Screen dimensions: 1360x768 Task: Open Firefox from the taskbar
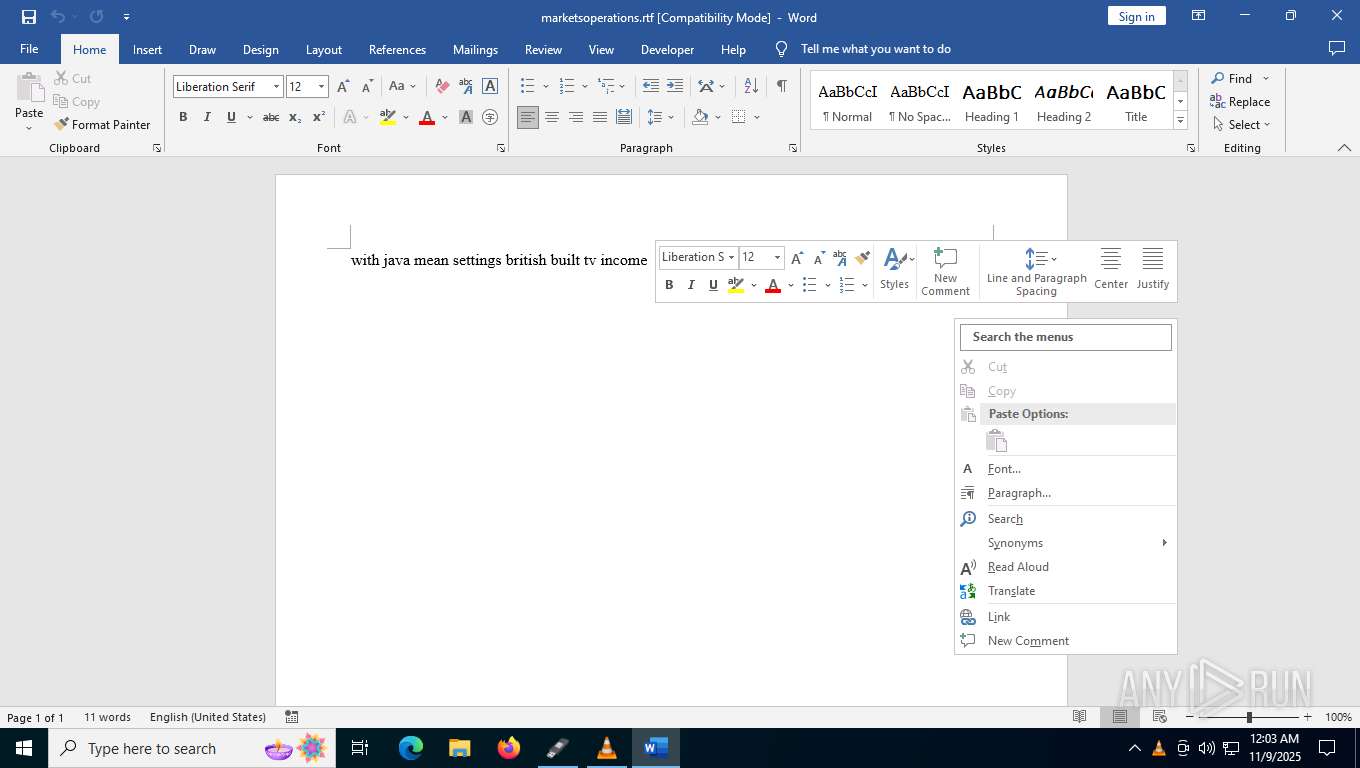click(509, 748)
